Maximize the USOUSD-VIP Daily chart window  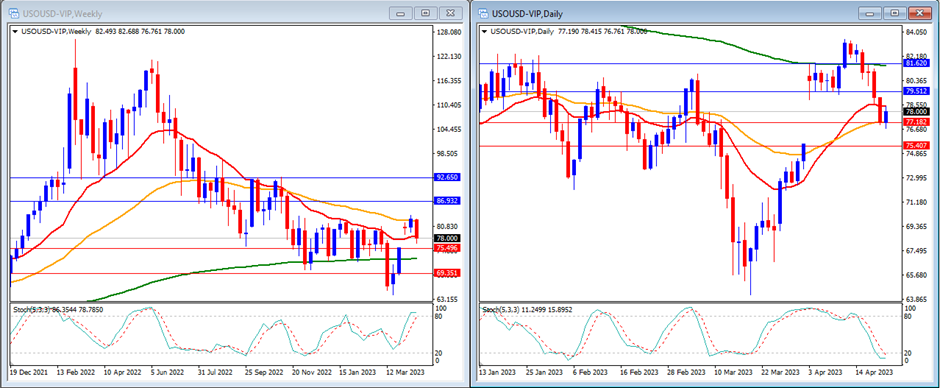point(895,13)
